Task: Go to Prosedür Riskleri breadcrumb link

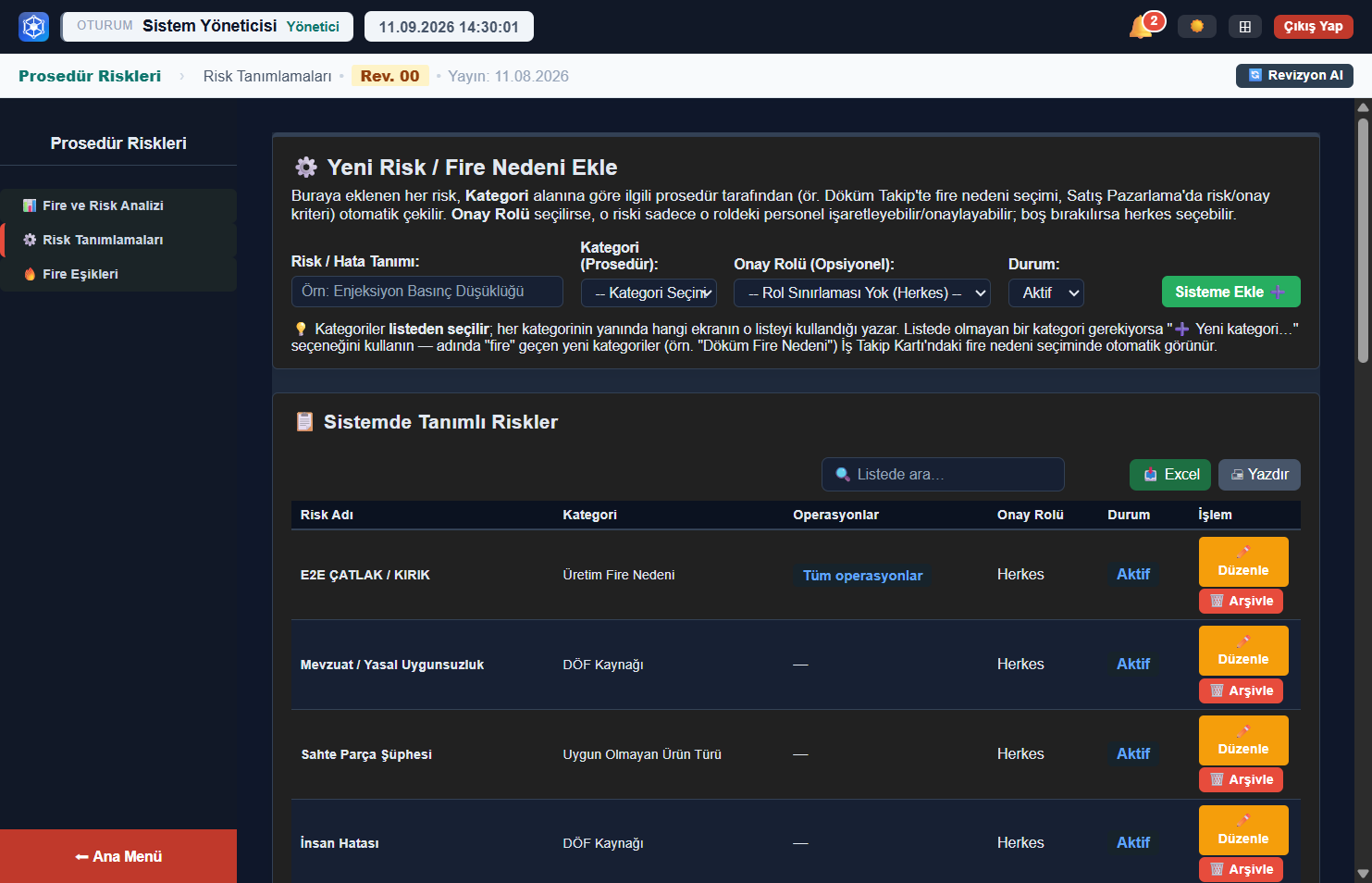Action: pyautogui.click(x=90, y=76)
